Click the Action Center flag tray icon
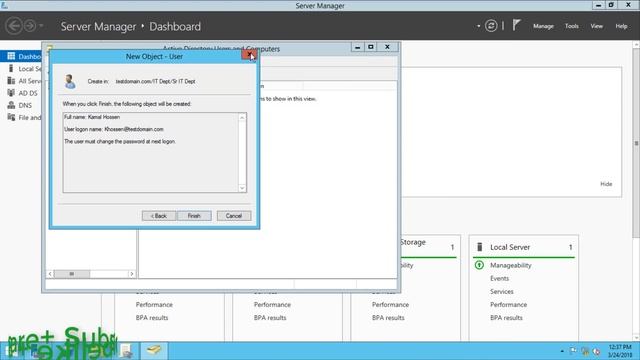640x360 pixels. pos(573,351)
